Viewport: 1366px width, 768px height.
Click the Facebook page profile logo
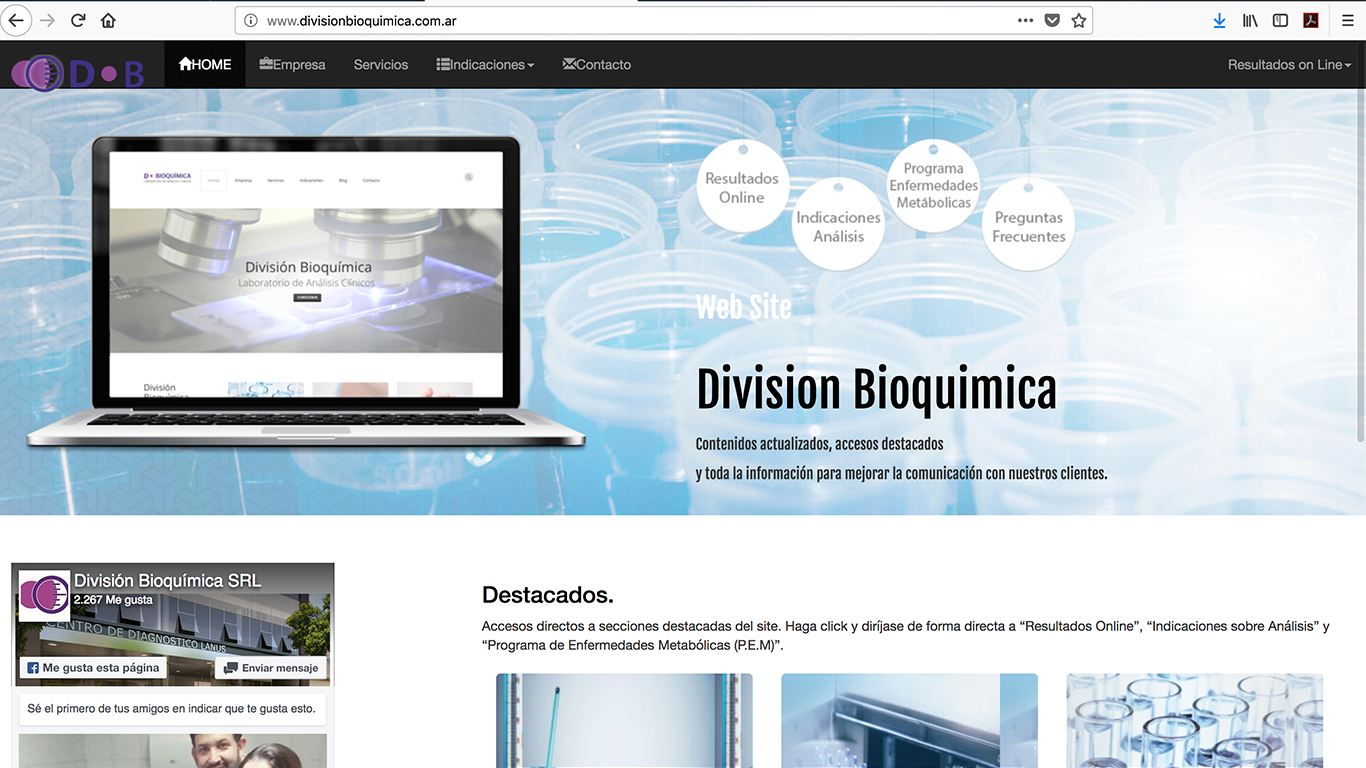coord(45,594)
